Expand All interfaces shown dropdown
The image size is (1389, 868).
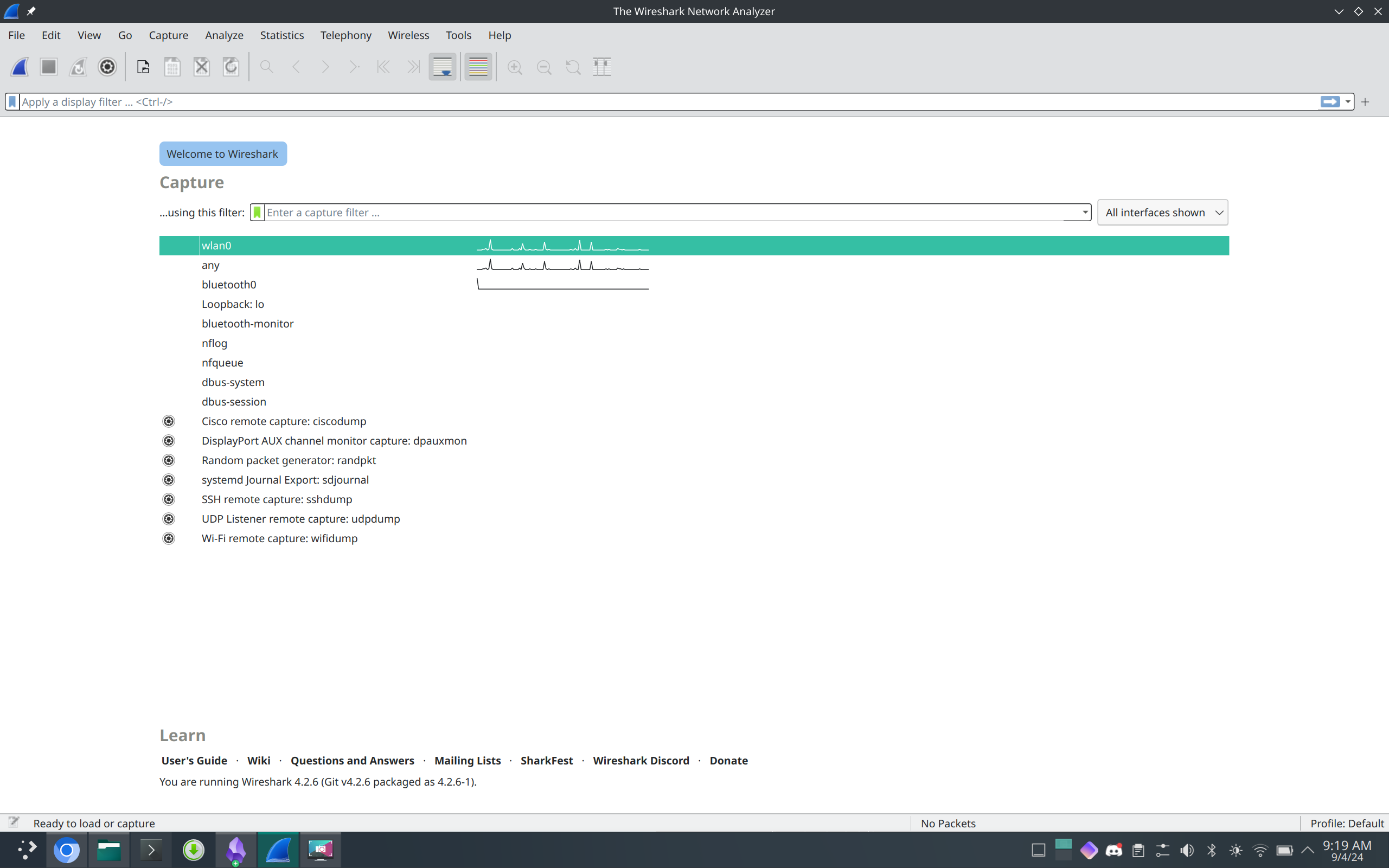coord(1162,213)
